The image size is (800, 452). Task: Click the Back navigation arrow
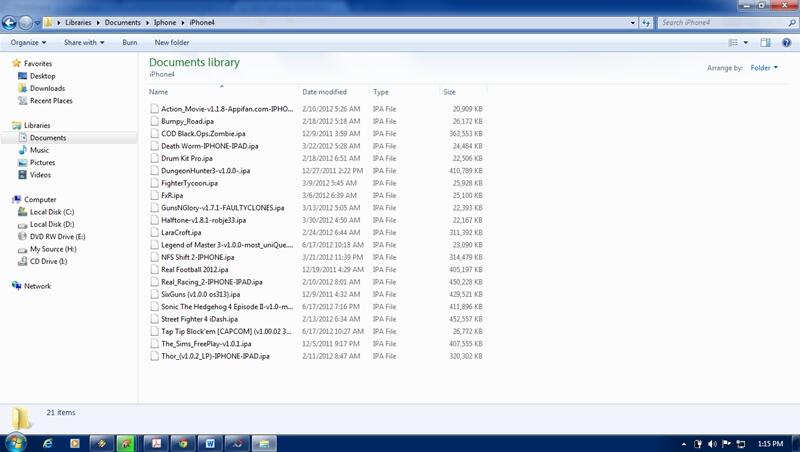coord(9,22)
